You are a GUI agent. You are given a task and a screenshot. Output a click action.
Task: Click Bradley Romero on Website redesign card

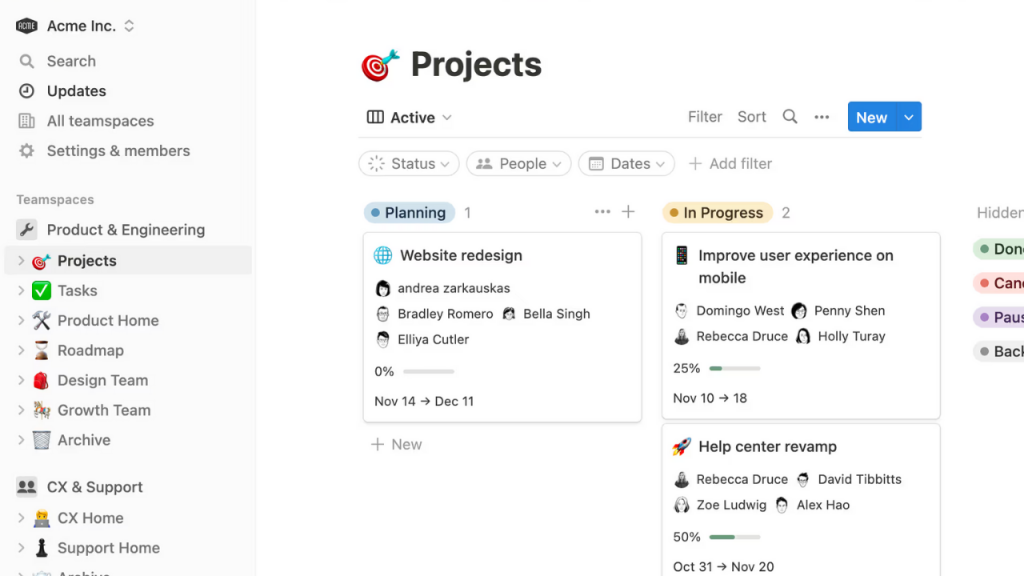[445, 314]
